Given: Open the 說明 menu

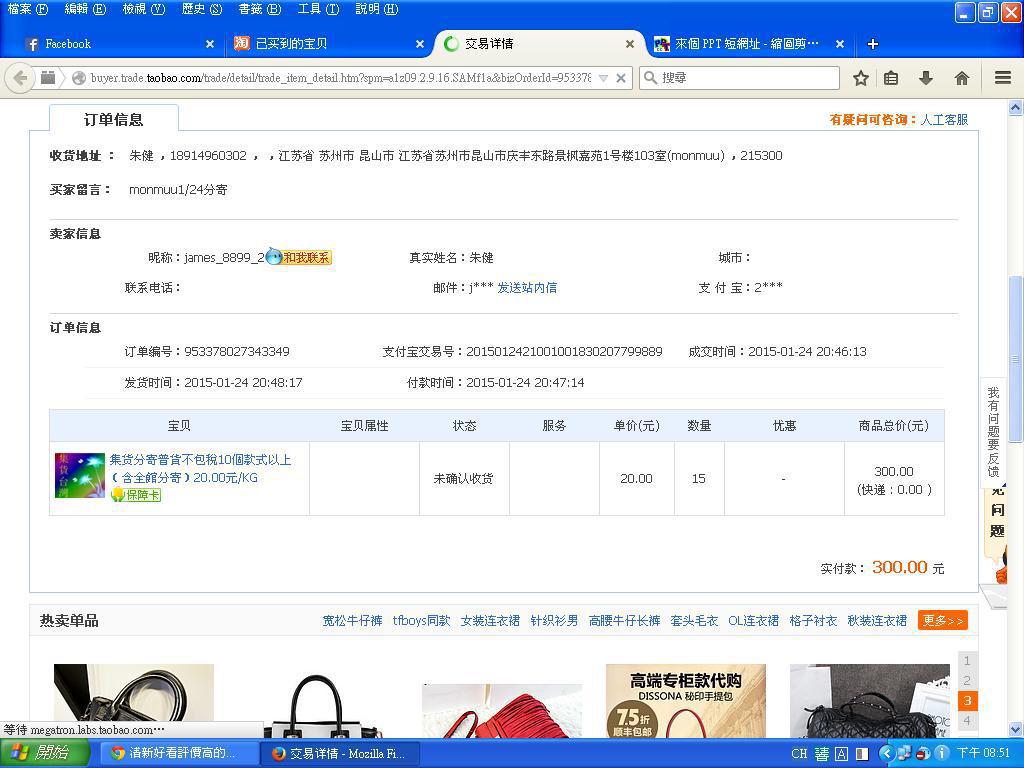Looking at the screenshot, I should point(376,9).
